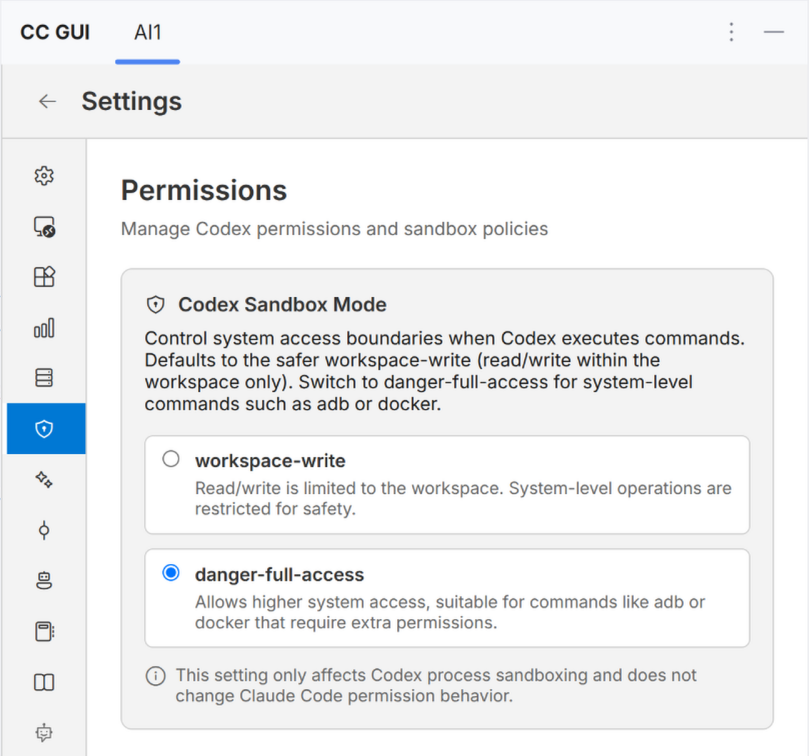Open the open book sidebar icon
This screenshot has height=756, width=809.
tap(44, 682)
